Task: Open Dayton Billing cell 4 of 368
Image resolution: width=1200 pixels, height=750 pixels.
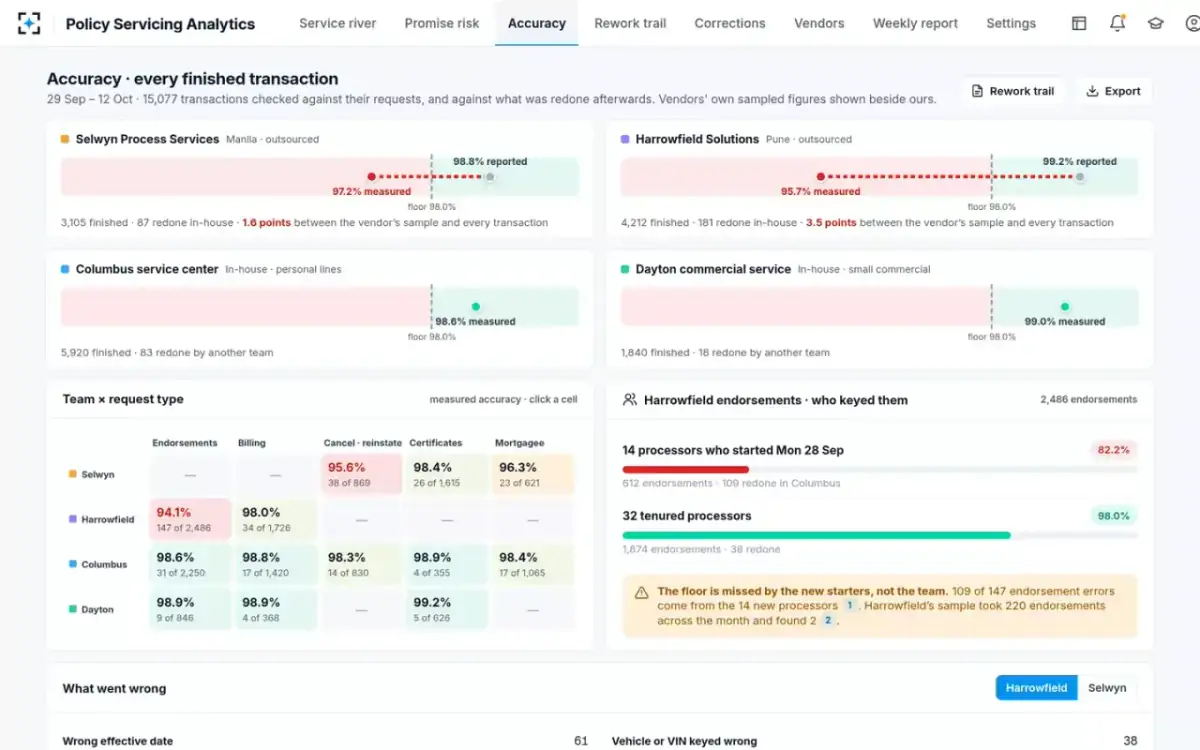Action: point(276,610)
